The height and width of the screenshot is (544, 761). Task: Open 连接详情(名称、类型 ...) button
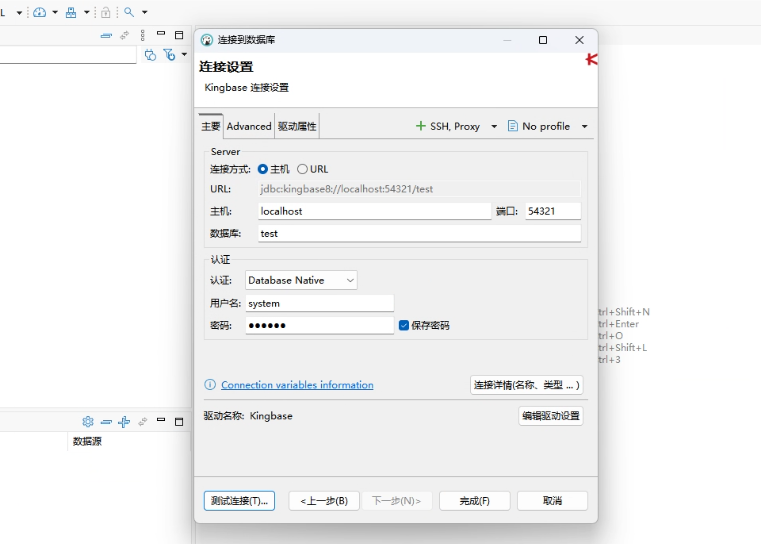pos(527,385)
